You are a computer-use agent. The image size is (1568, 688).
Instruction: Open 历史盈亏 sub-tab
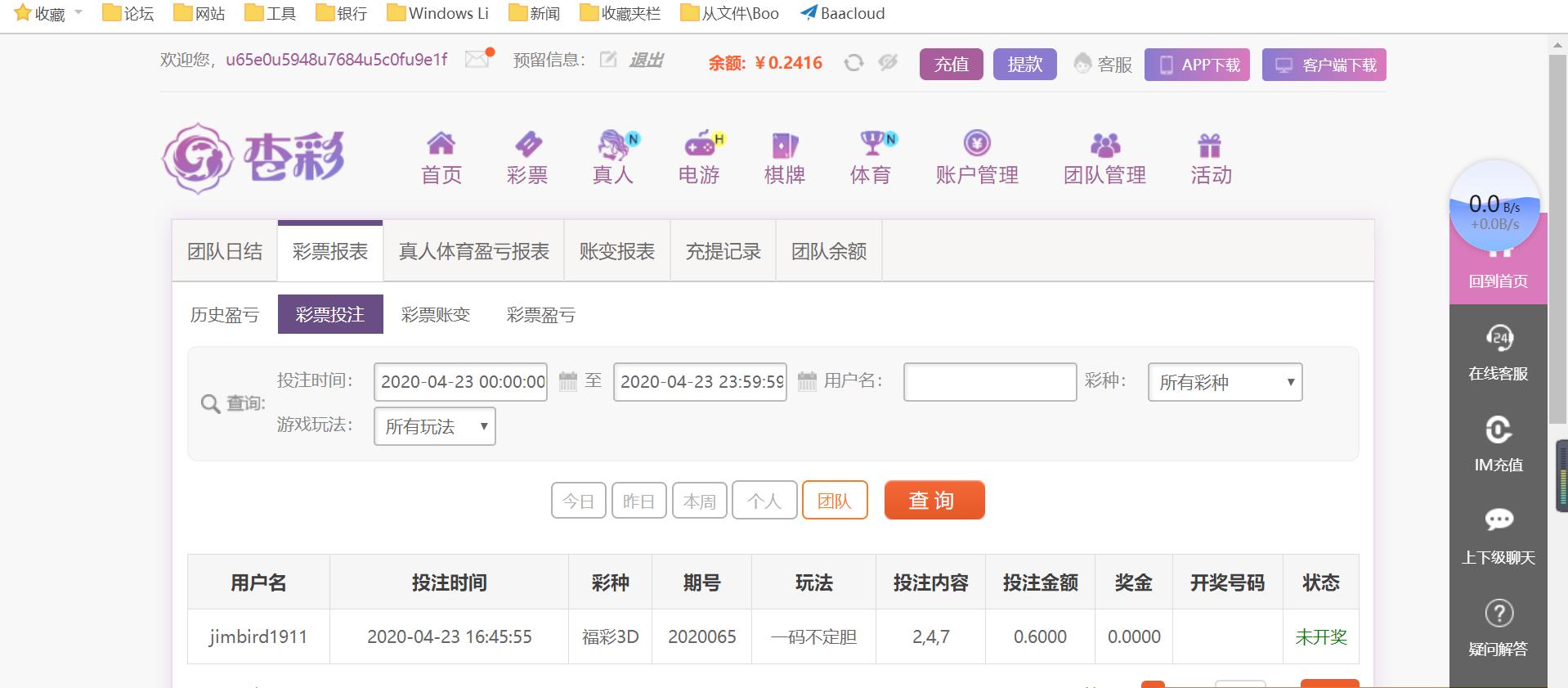tap(225, 315)
